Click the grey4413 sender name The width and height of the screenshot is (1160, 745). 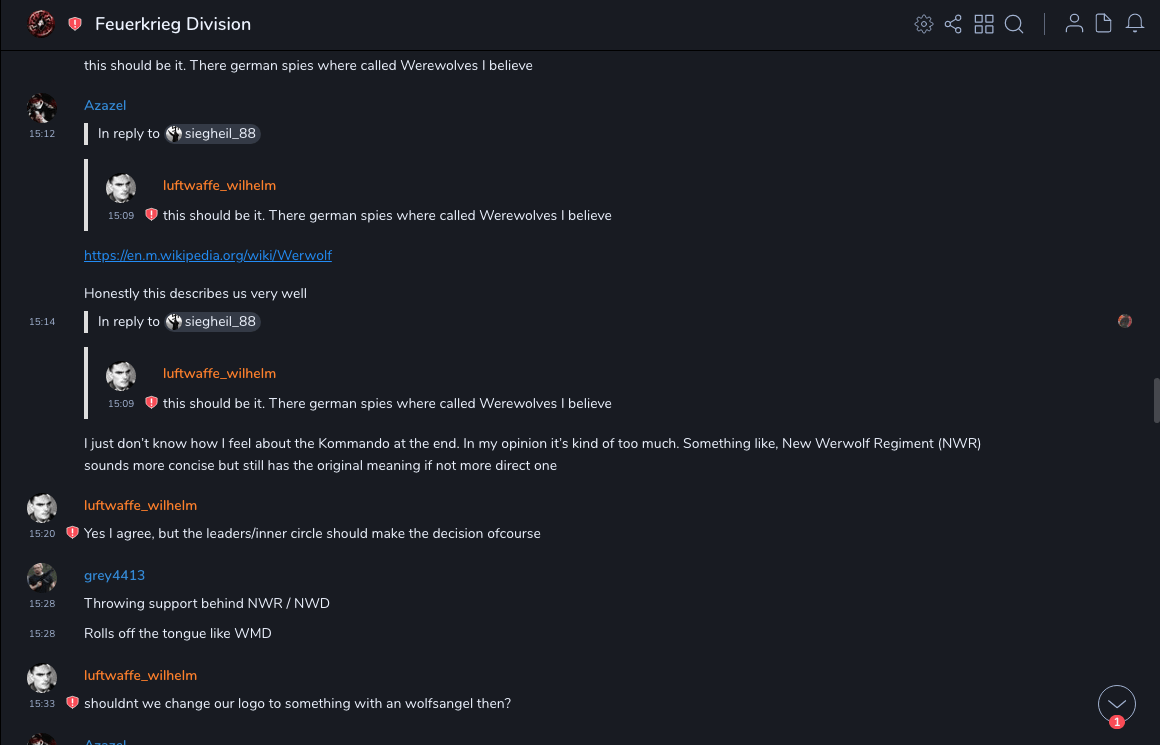(x=114, y=575)
